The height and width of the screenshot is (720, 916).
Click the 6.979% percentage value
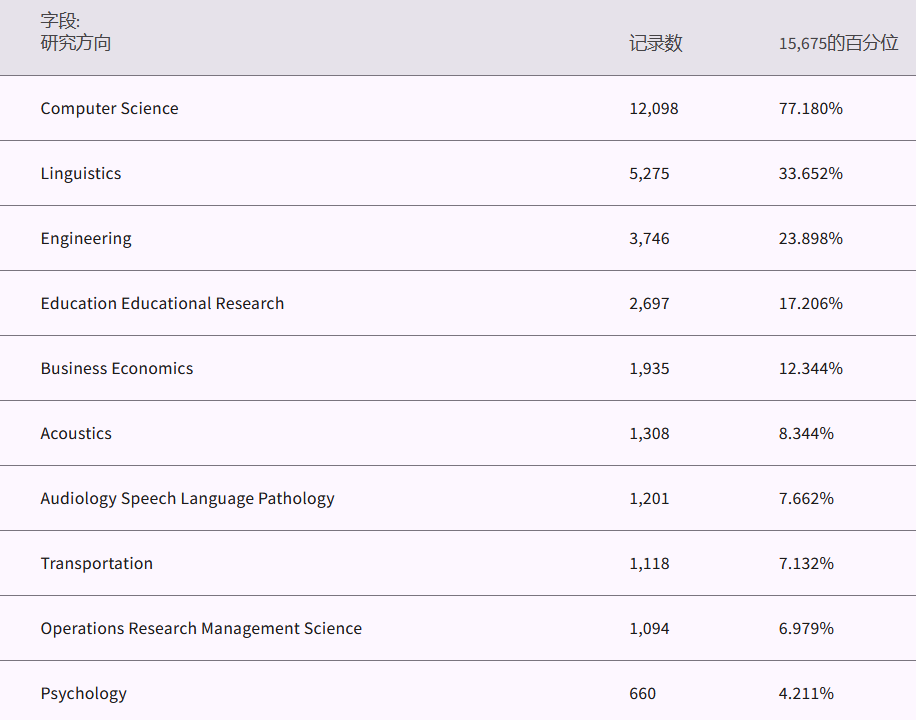pyautogui.click(x=806, y=628)
